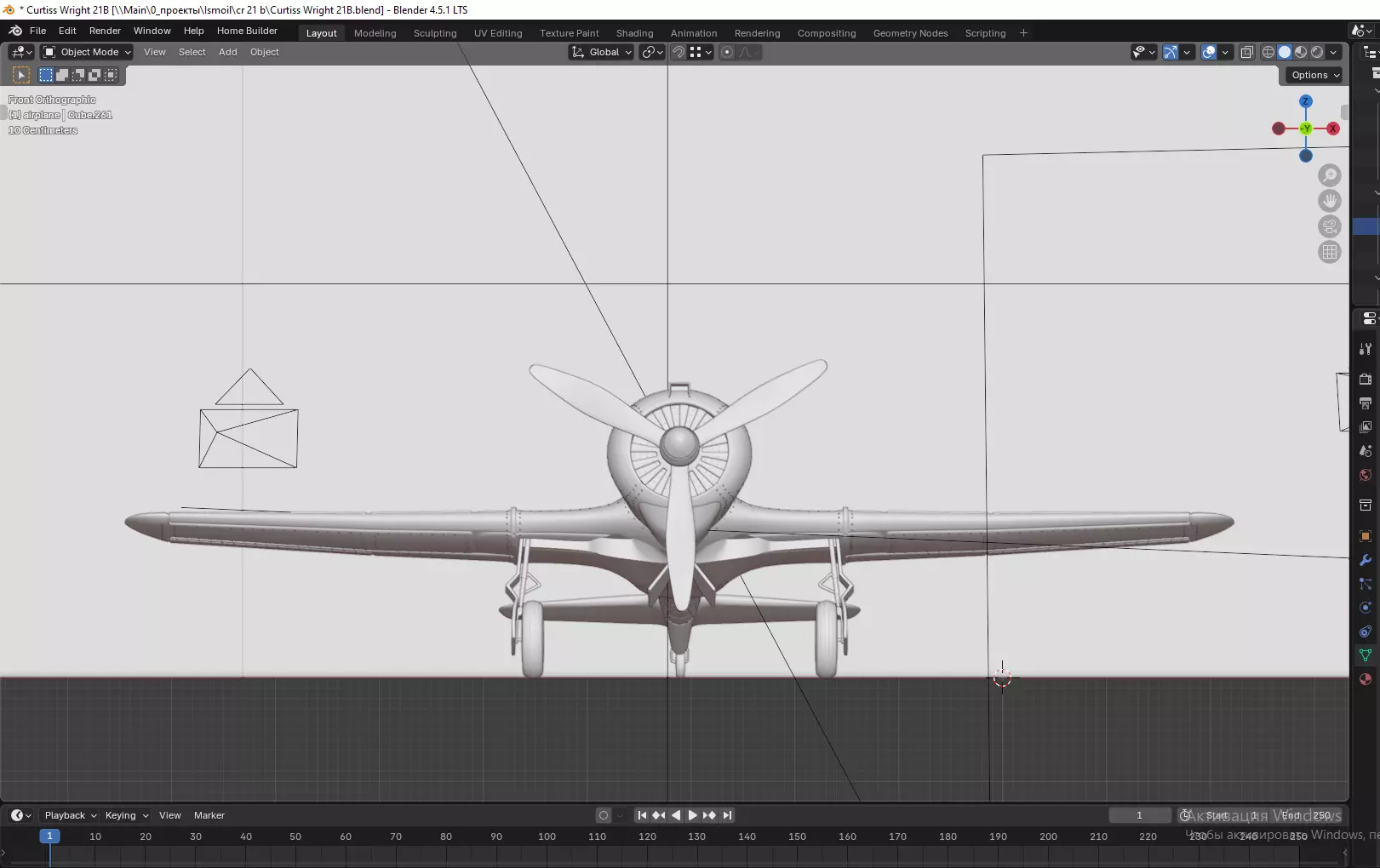This screenshot has width=1380, height=868.
Task: Open the Collection properties tab
Action: click(1366, 505)
